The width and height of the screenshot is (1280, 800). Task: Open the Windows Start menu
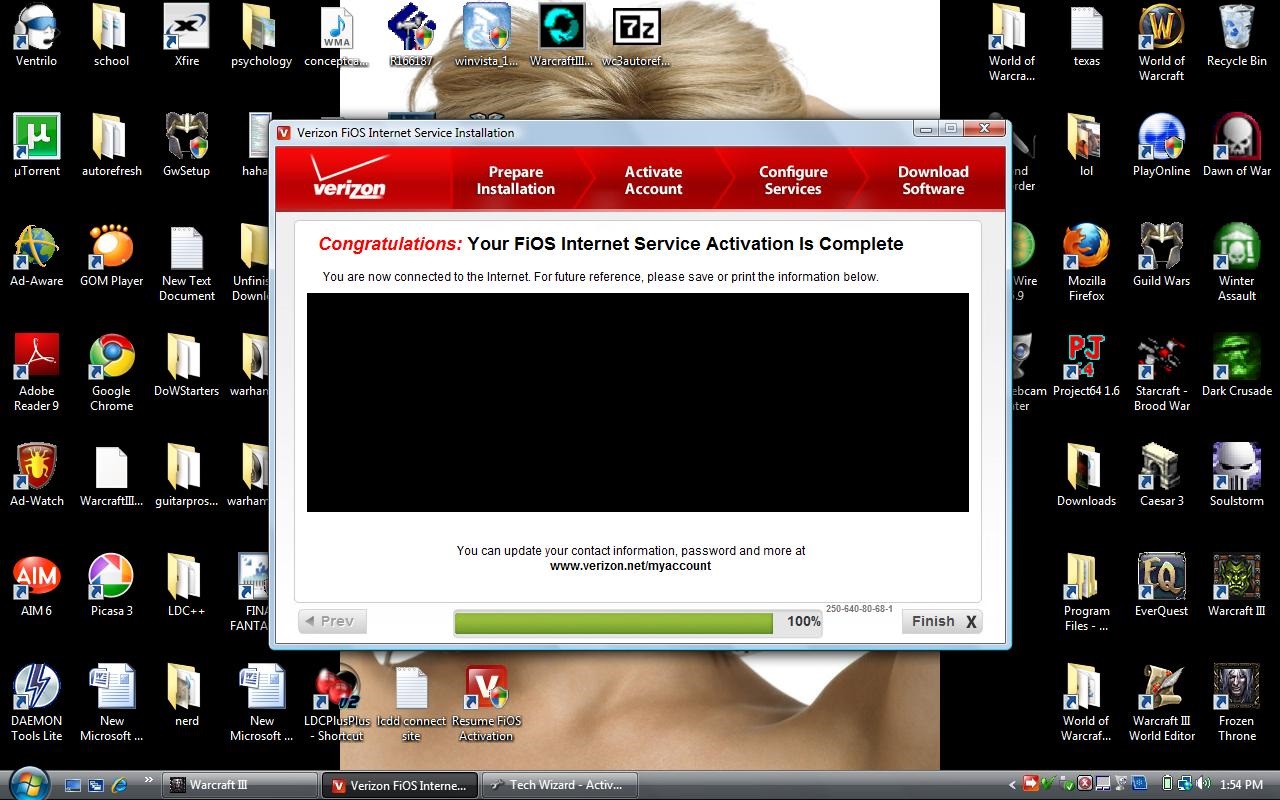28,783
